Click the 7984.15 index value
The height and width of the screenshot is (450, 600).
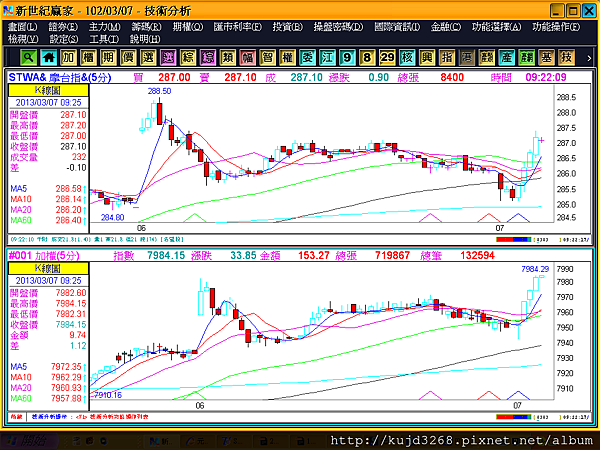tap(166, 255)
